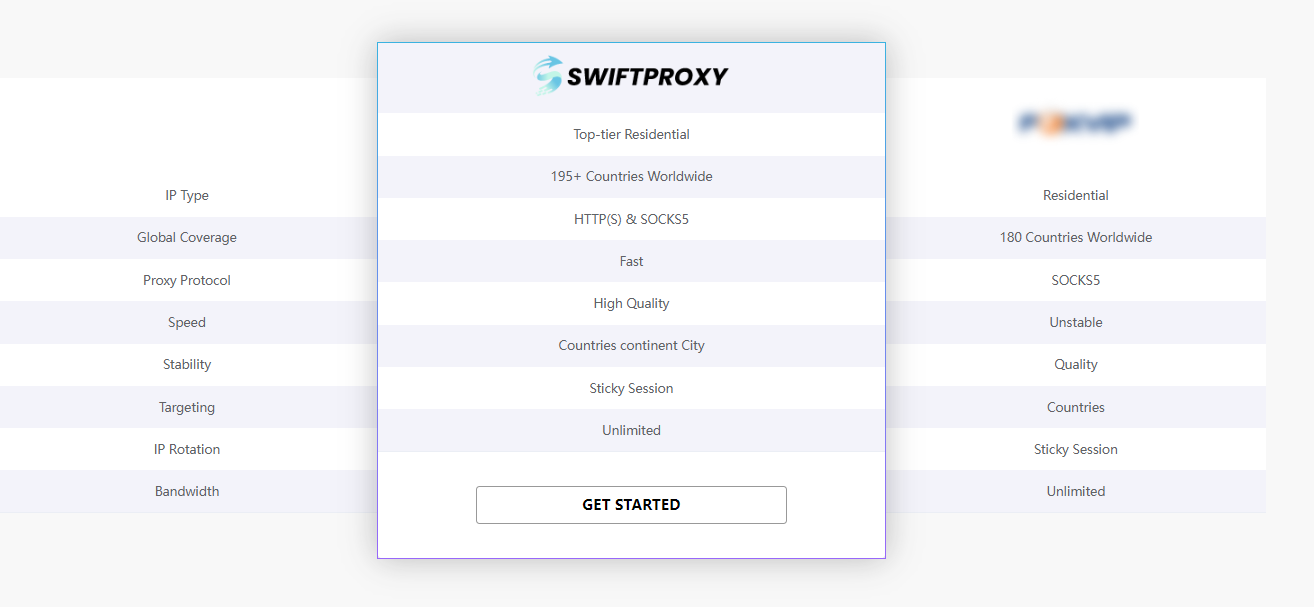Click GET STARTED
1314x607 pixels.
pos(631,504)
